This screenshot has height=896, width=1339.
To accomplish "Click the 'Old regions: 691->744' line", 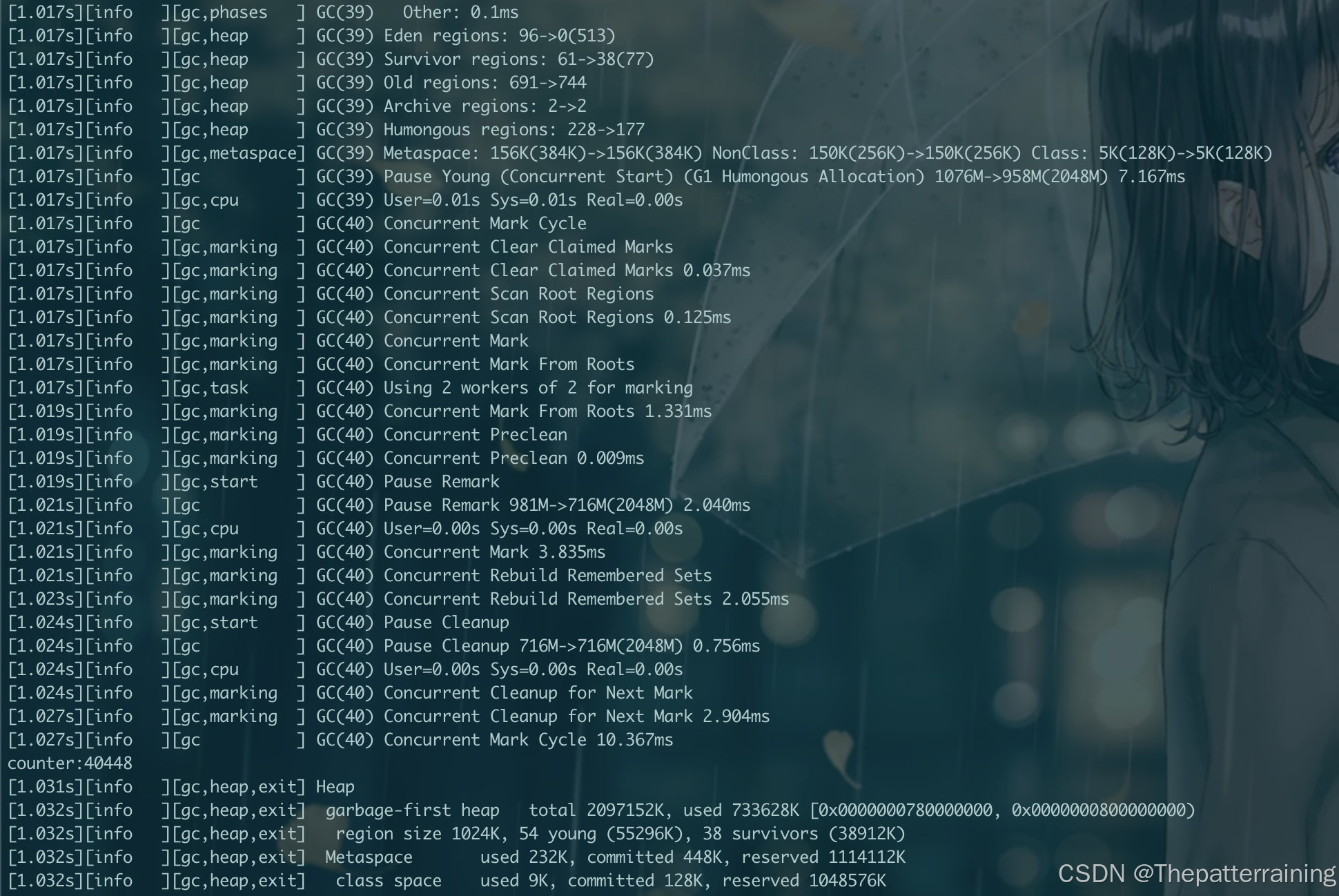I will pos(485,83).
